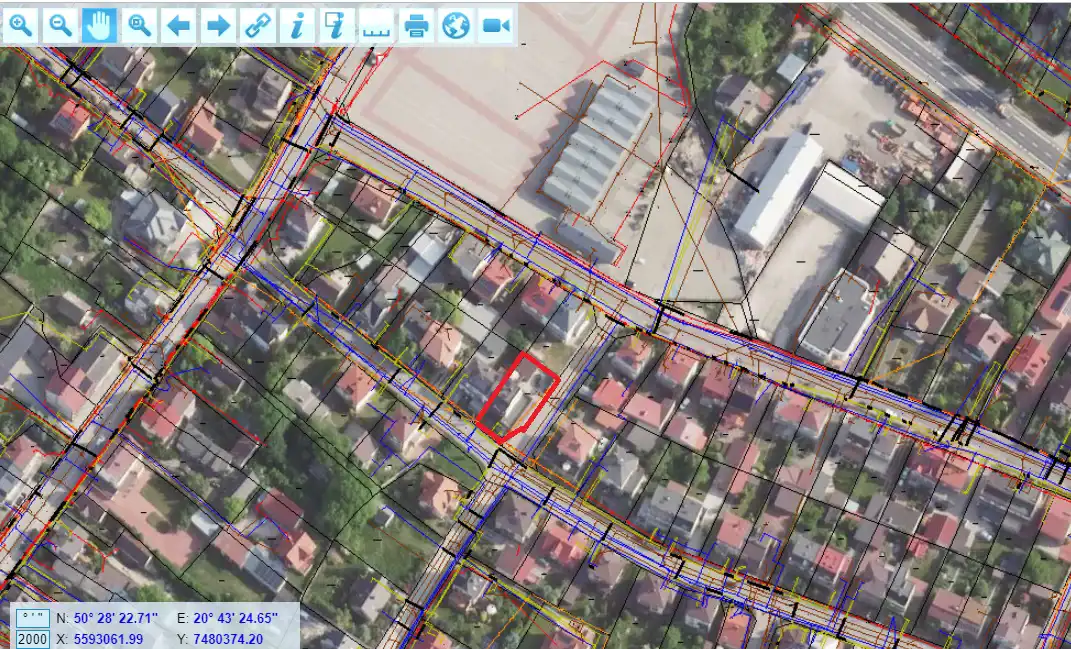Viewport: 1071px width, 649px height.
Task: Click the red highlighted parcel on map
Action: 517,397
